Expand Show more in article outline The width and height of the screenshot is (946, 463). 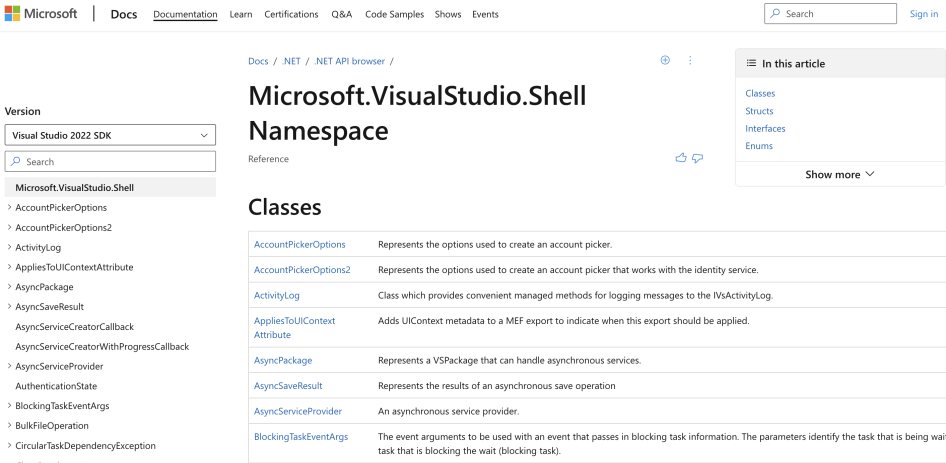click(x=839, y=174)
